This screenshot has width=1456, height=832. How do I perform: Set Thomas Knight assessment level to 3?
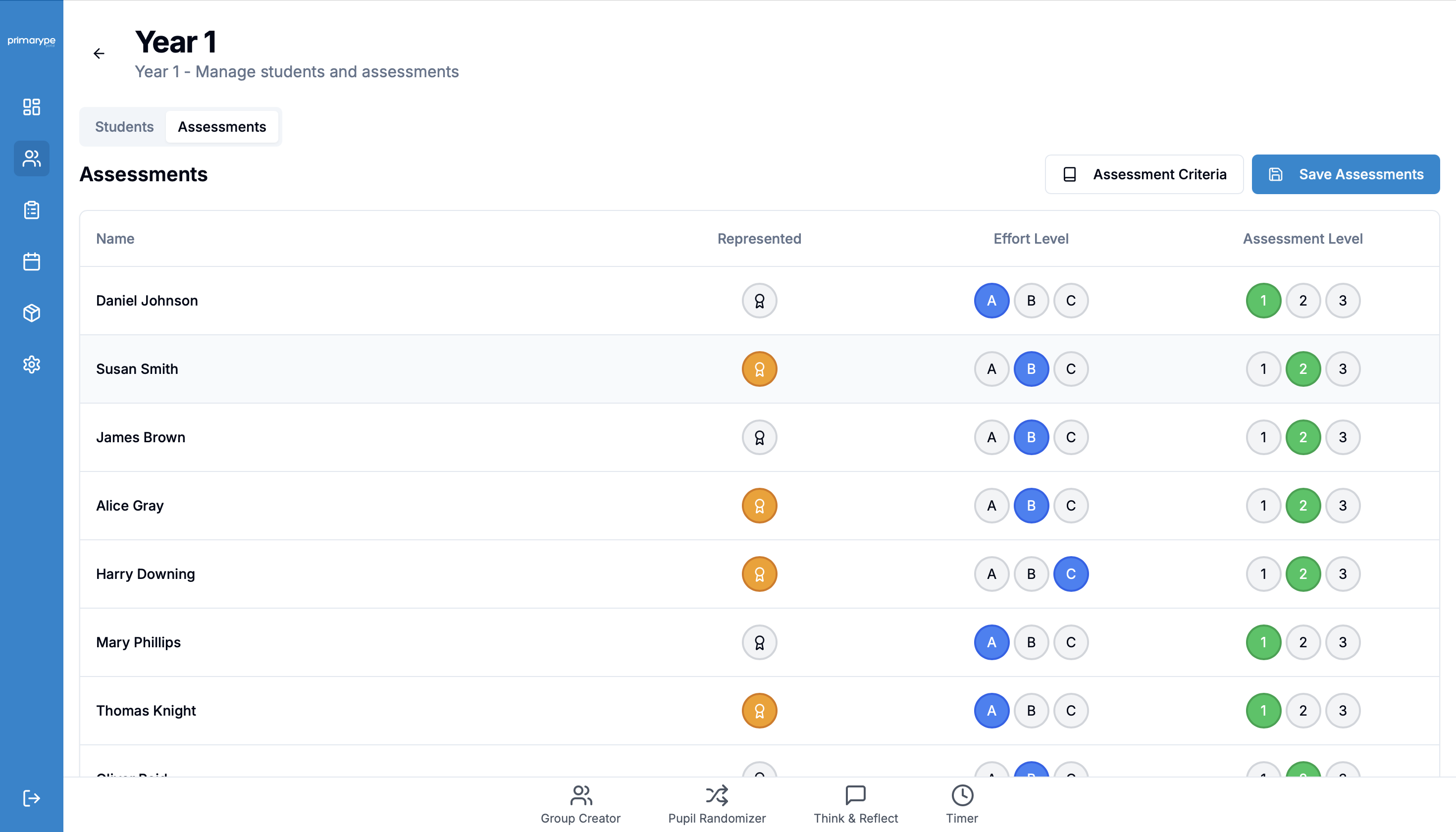(x=1343, y=710)
